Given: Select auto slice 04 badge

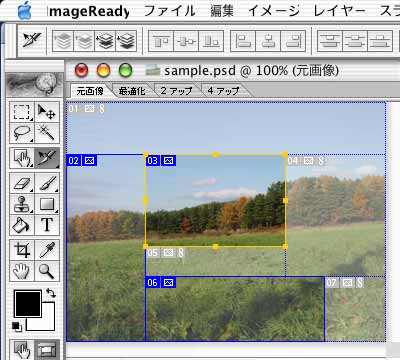Looking at the screenshot, I should [x=306, y=161].
